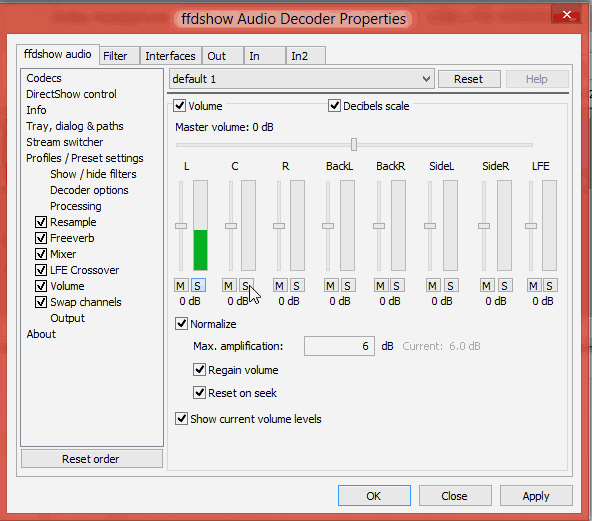Mute the BackR channel with M button
Viewport: 592px width, 521px height.
point(381,286)
